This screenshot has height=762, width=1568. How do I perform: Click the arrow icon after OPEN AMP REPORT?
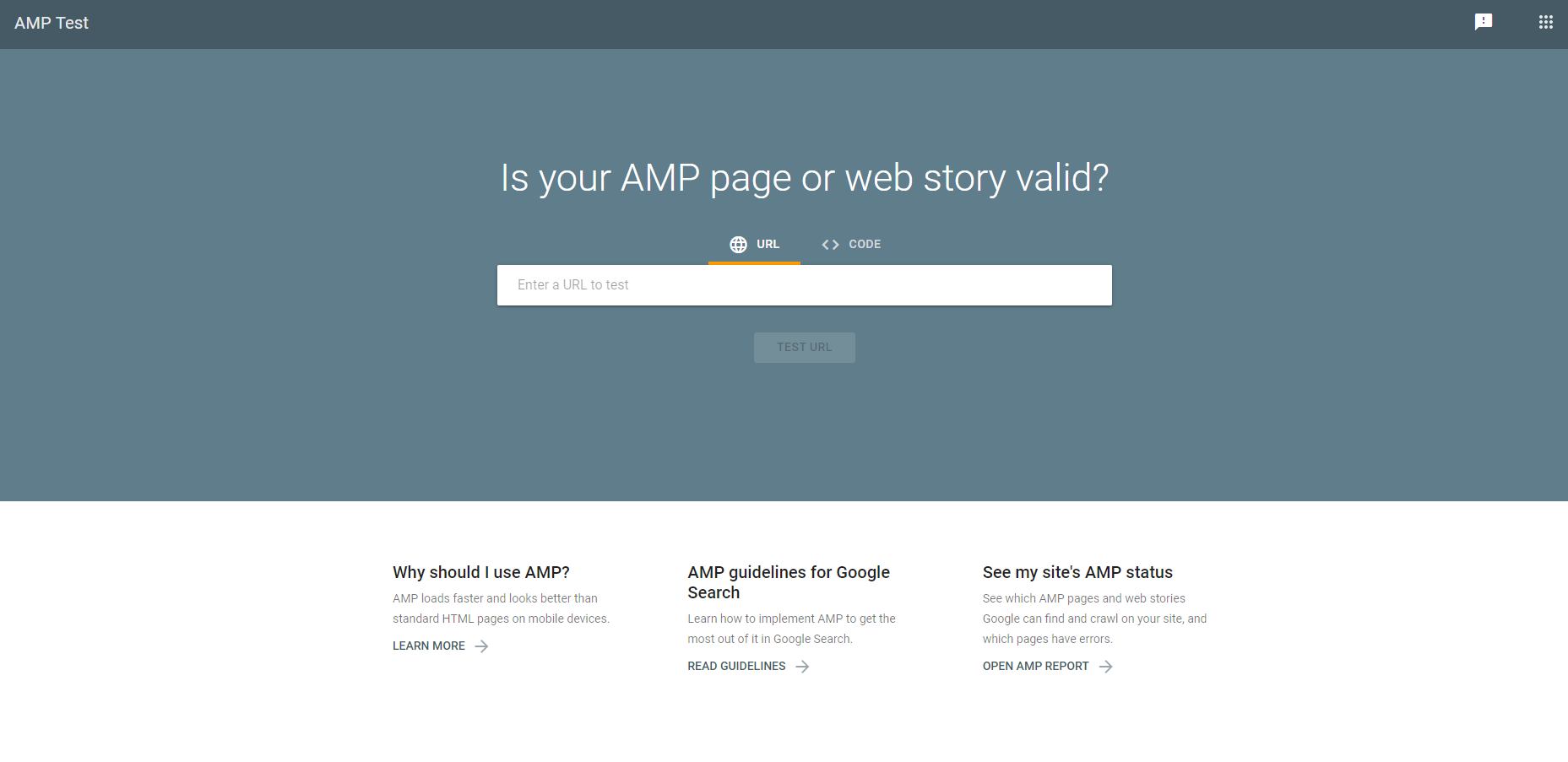(1106, 666)
